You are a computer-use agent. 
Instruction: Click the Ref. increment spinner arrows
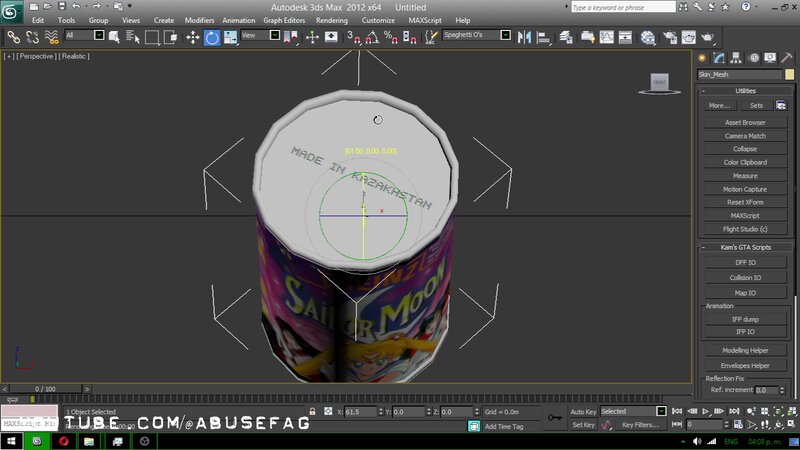pyautogui.click(x=782, y=390)
